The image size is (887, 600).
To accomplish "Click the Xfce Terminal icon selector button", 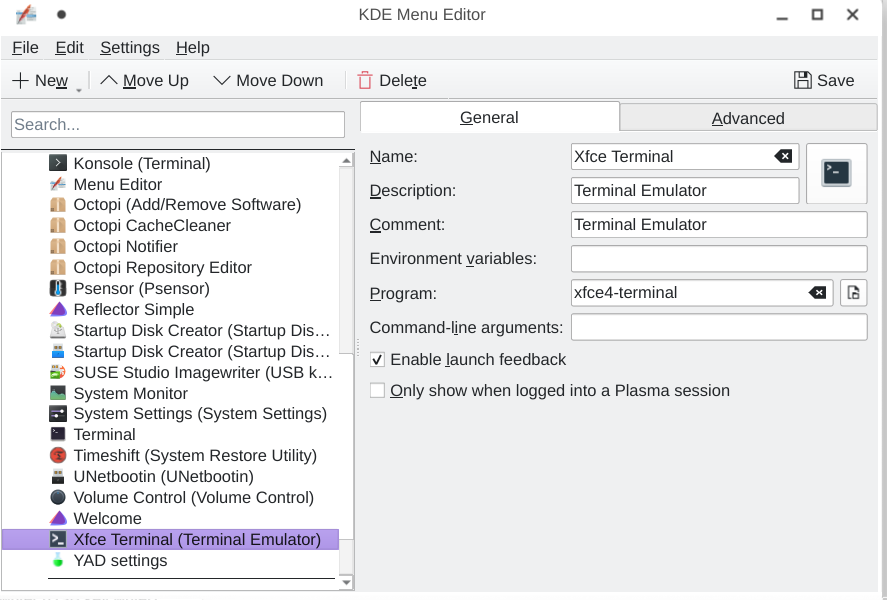I will pyautogui.click(x=836, y=173).
